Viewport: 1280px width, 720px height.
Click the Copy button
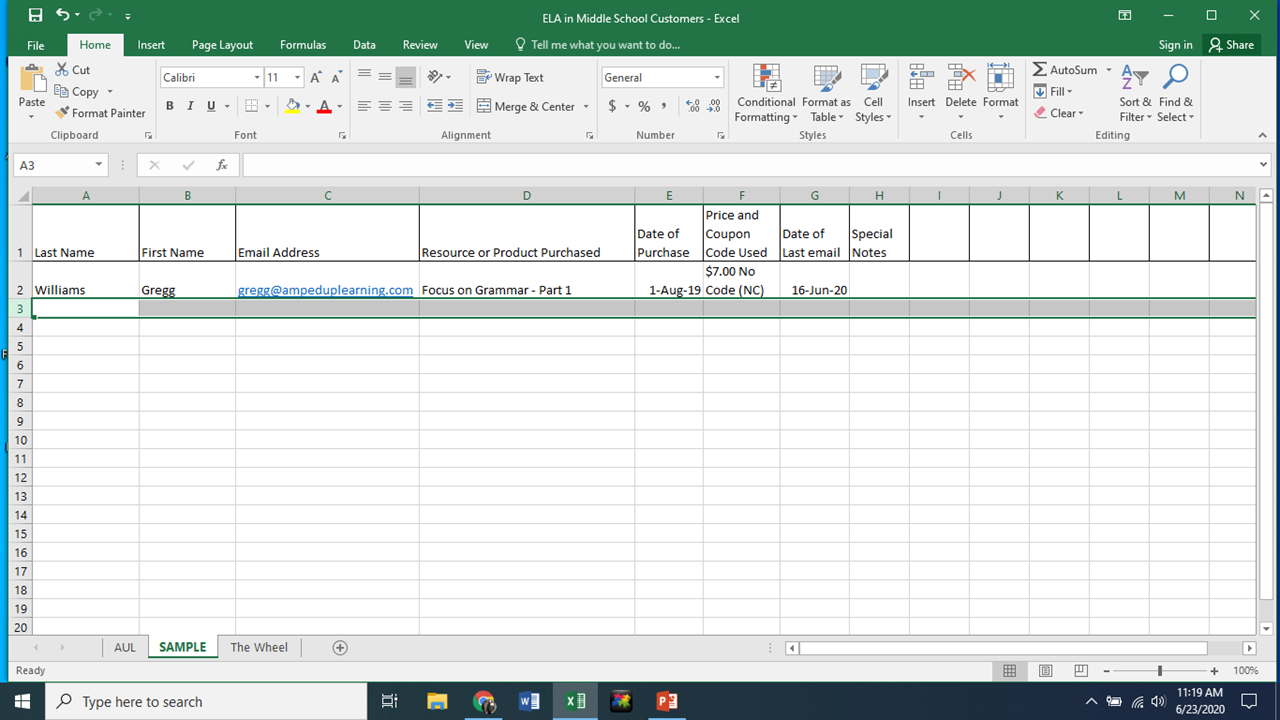(x=78, y=92)
